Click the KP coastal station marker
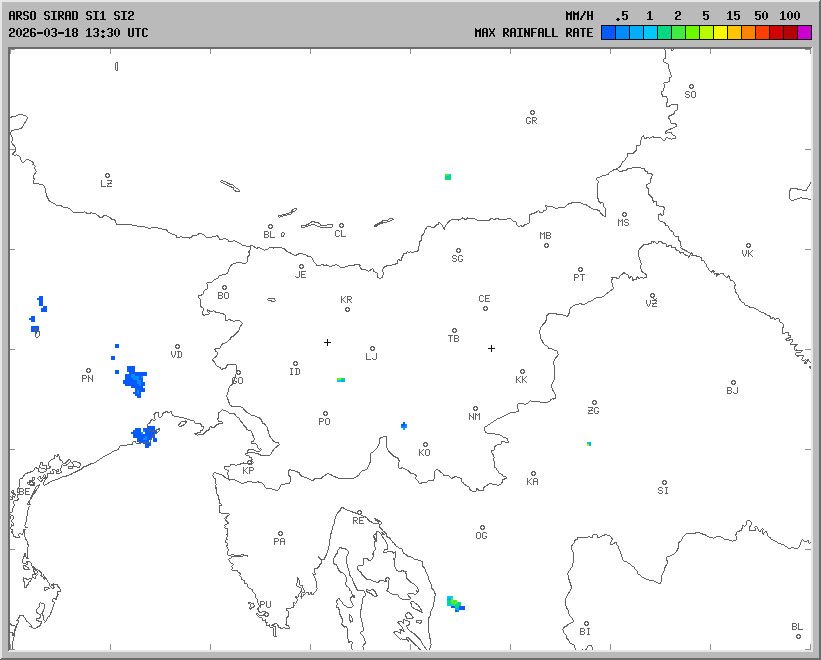821x660 pixels. pyautogui.click(x=251, y=462)
